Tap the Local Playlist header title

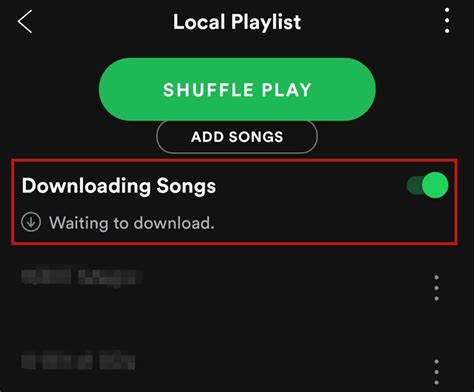pos(237,22)
